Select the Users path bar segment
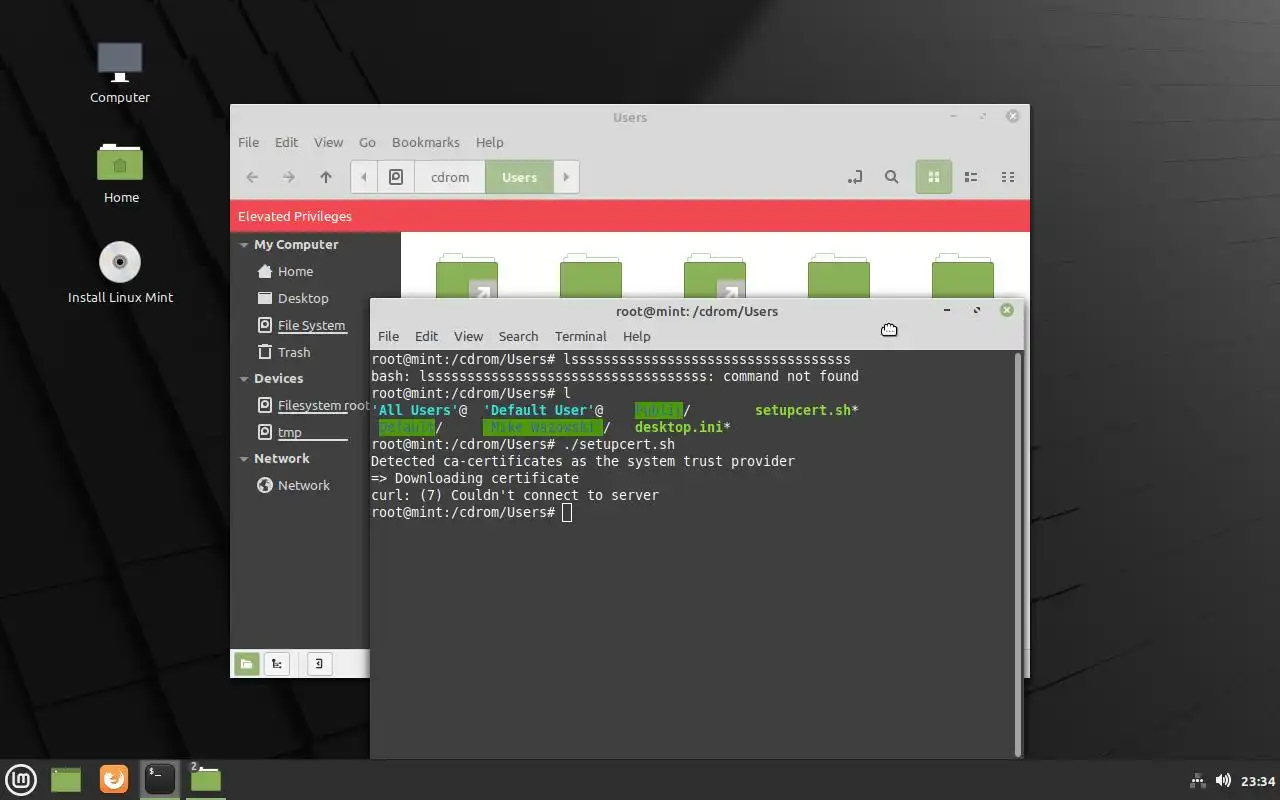1280x800 pixels. [519, 177]
